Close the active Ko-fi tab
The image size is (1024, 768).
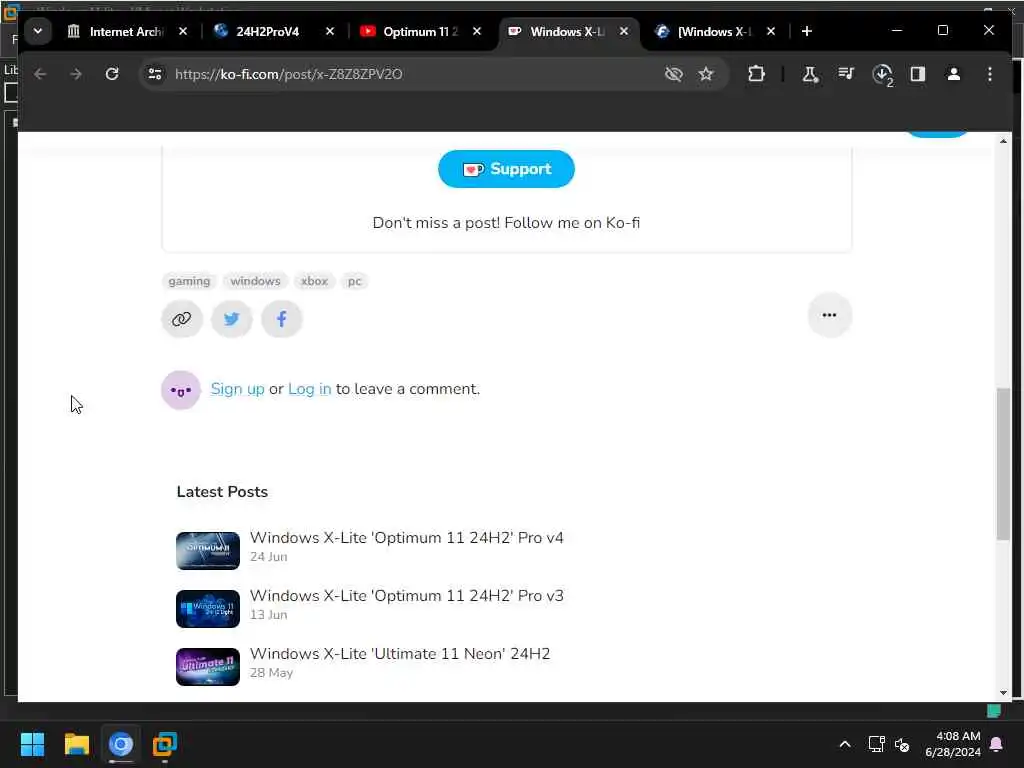[x=624, y=31]
